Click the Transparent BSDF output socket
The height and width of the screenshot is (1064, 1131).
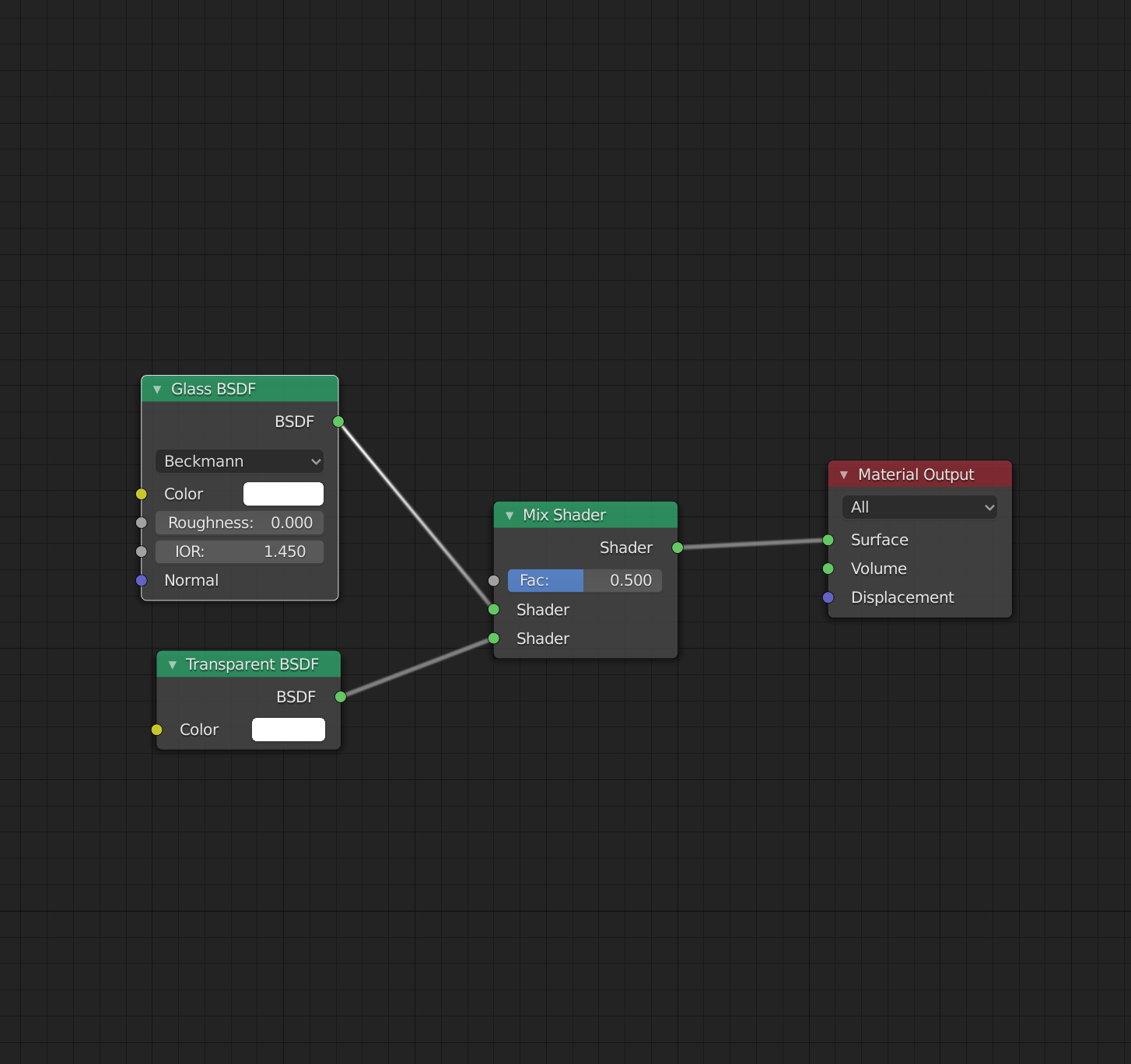[341, 697]
